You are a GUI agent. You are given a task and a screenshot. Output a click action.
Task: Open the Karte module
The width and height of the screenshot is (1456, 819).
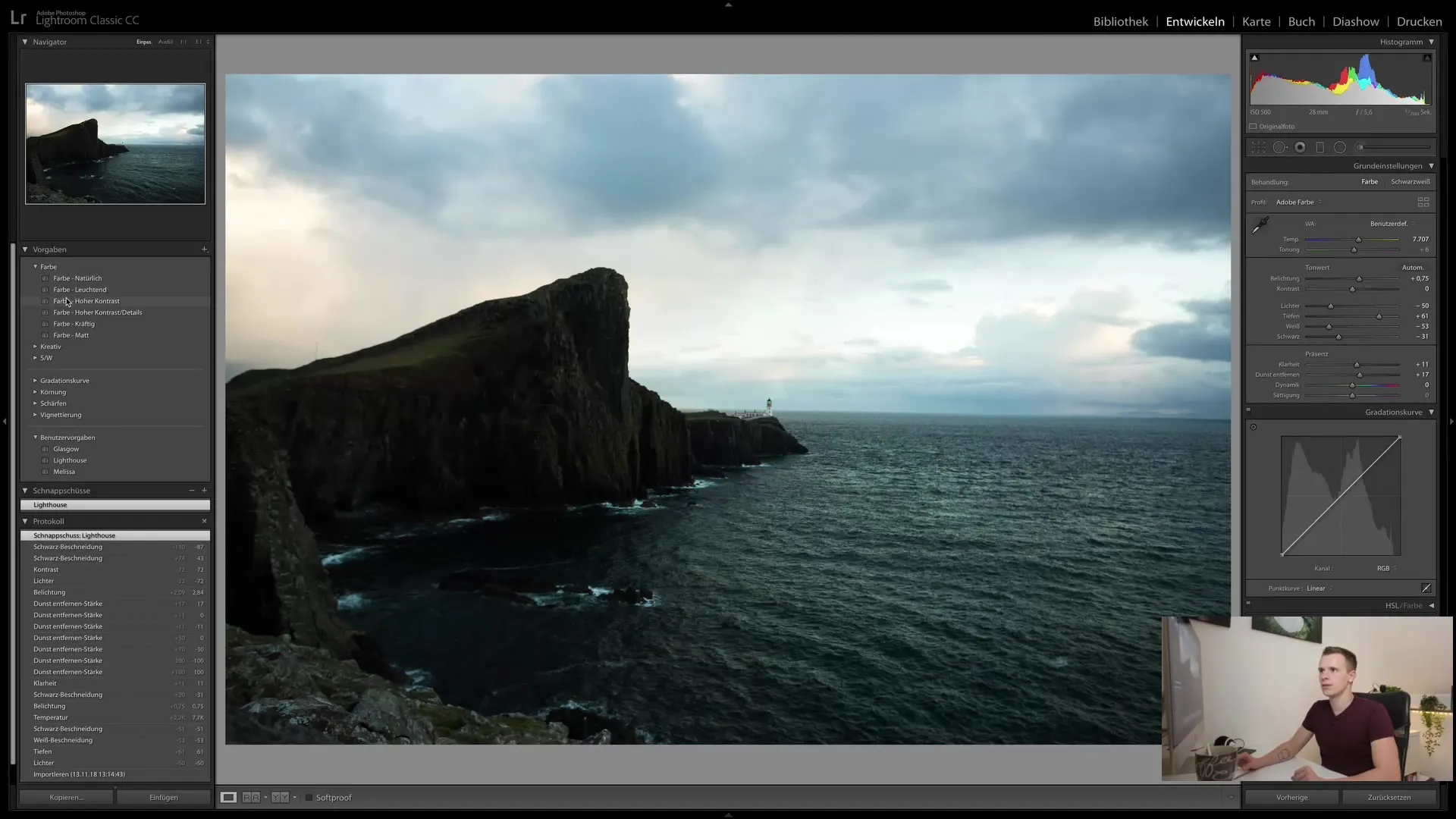1256,21
